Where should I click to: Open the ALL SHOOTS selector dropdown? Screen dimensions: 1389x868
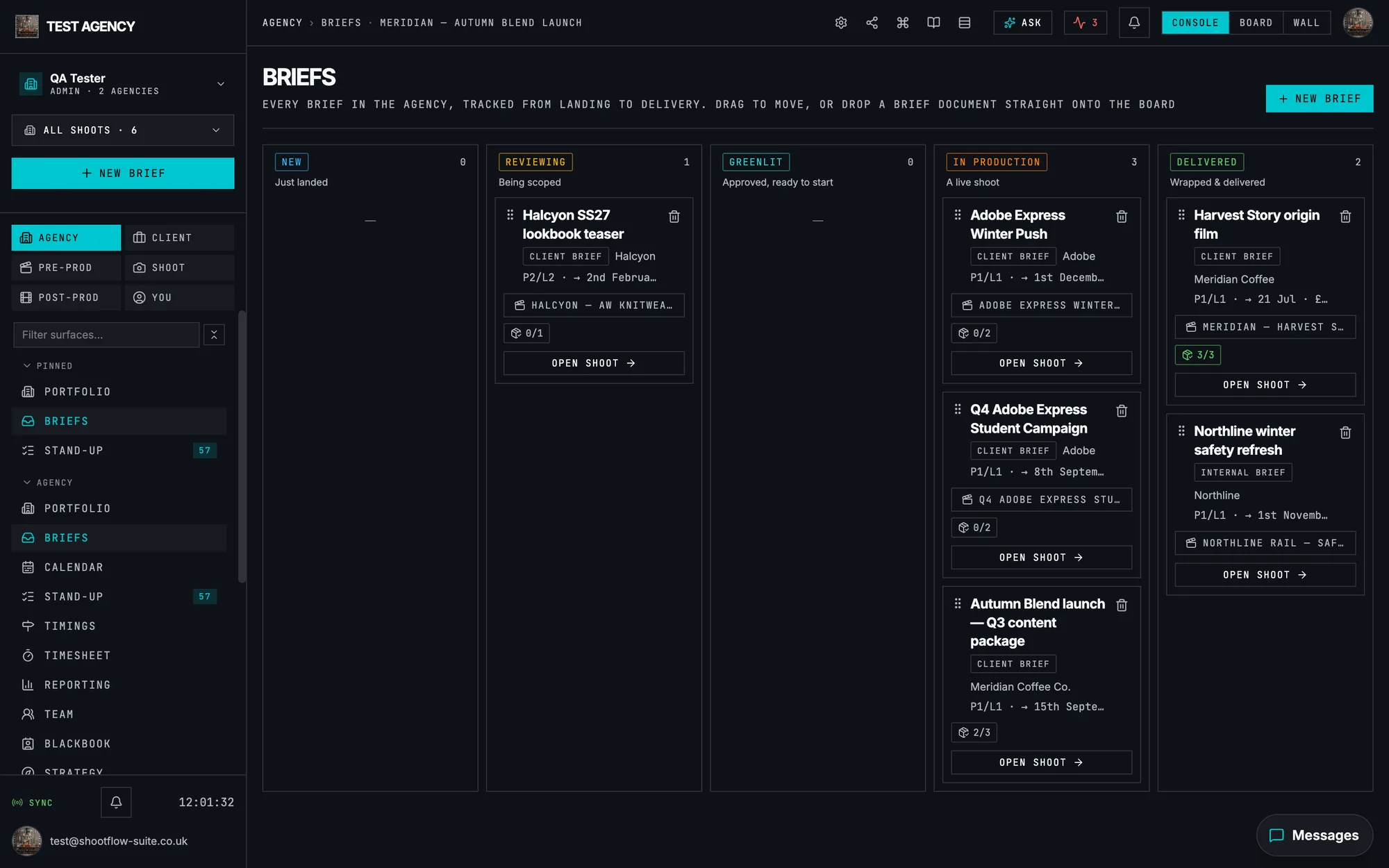tap(123, 130)
